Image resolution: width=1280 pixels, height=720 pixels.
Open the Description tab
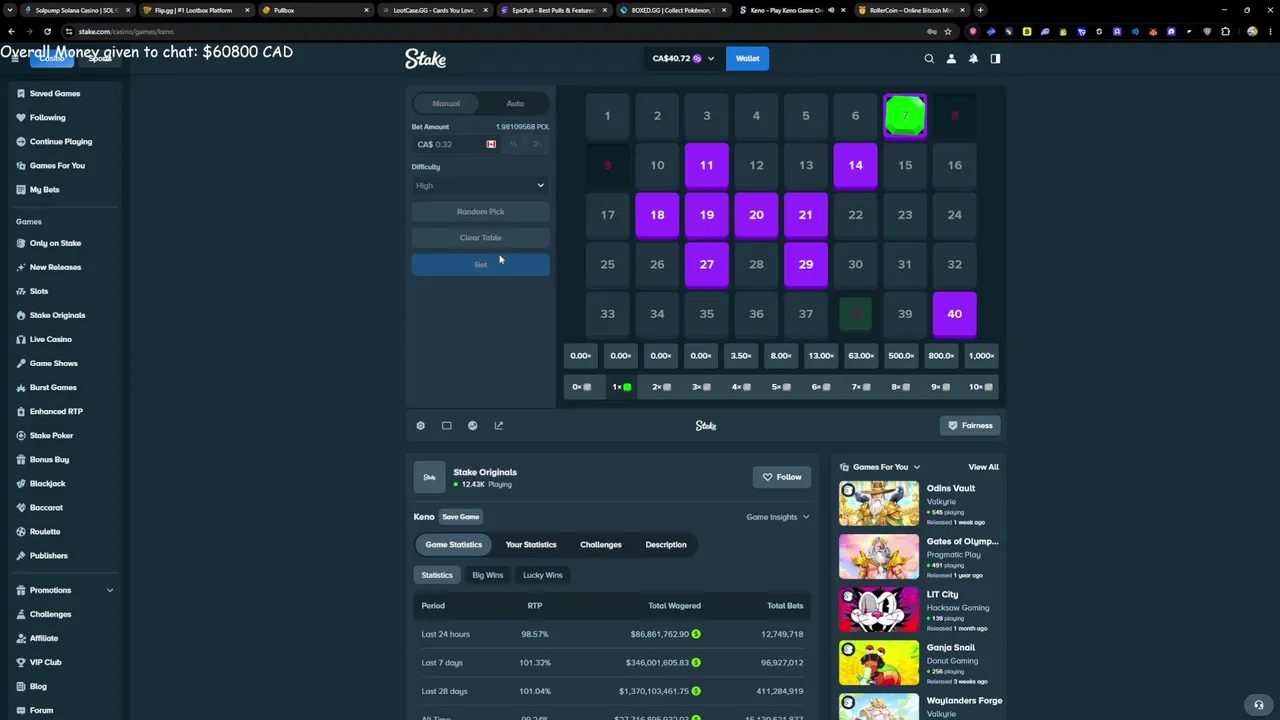pos(666,545)
